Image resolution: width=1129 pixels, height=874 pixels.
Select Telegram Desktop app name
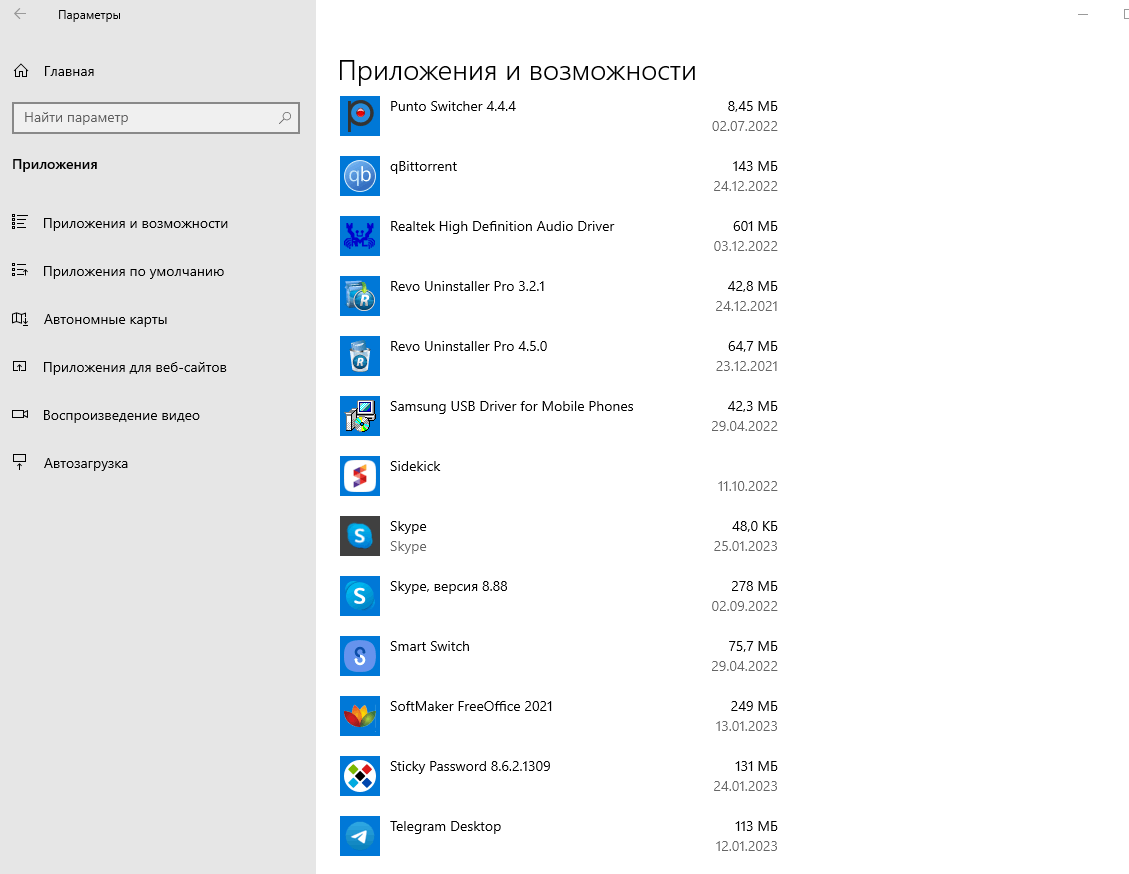(445, 826)
